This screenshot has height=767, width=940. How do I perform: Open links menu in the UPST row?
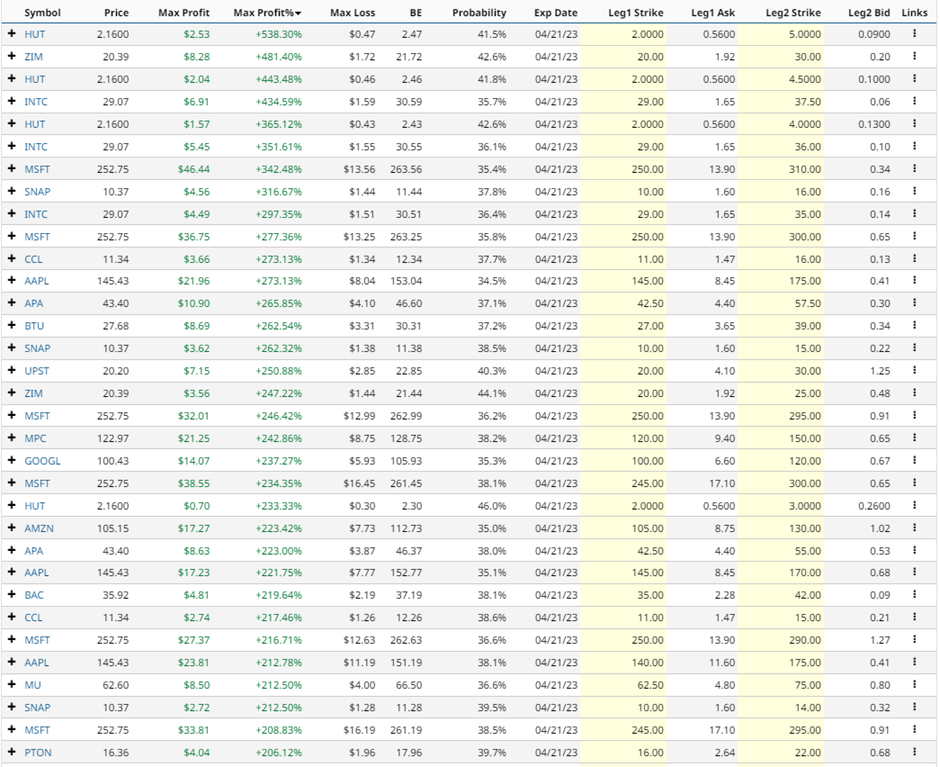[914, 371]
